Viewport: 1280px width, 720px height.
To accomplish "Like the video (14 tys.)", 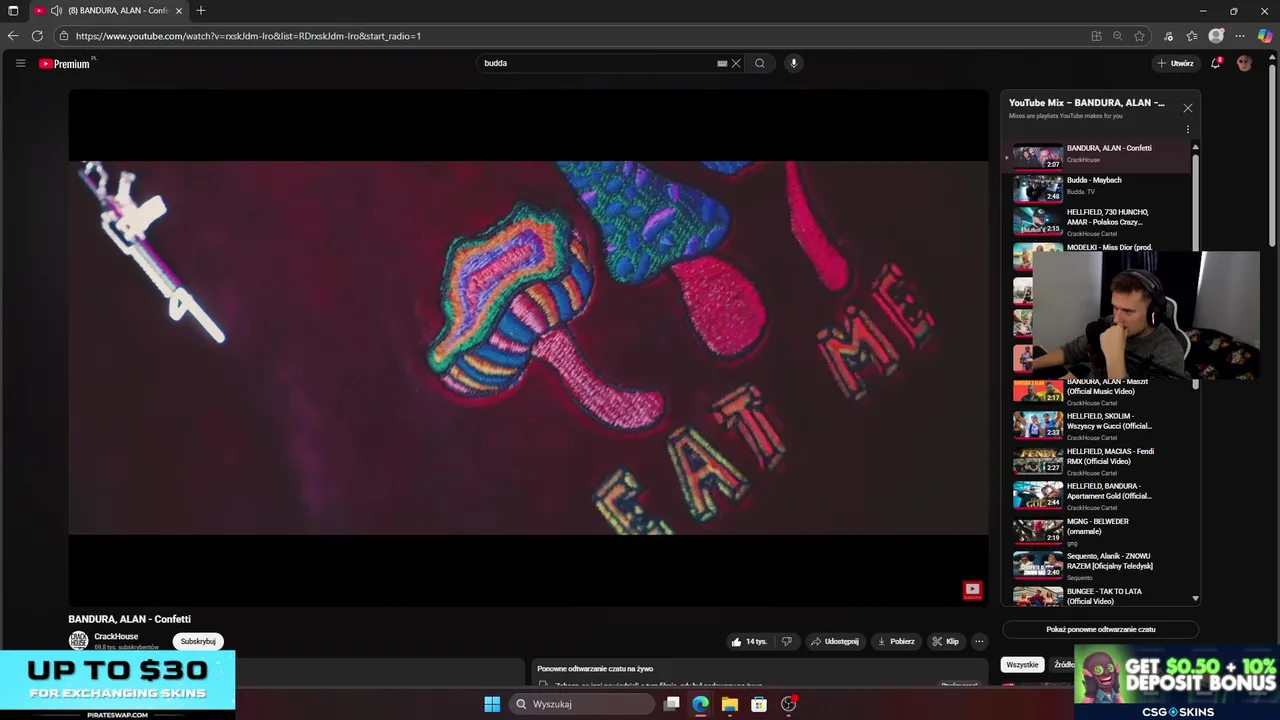I will [749, 641].
